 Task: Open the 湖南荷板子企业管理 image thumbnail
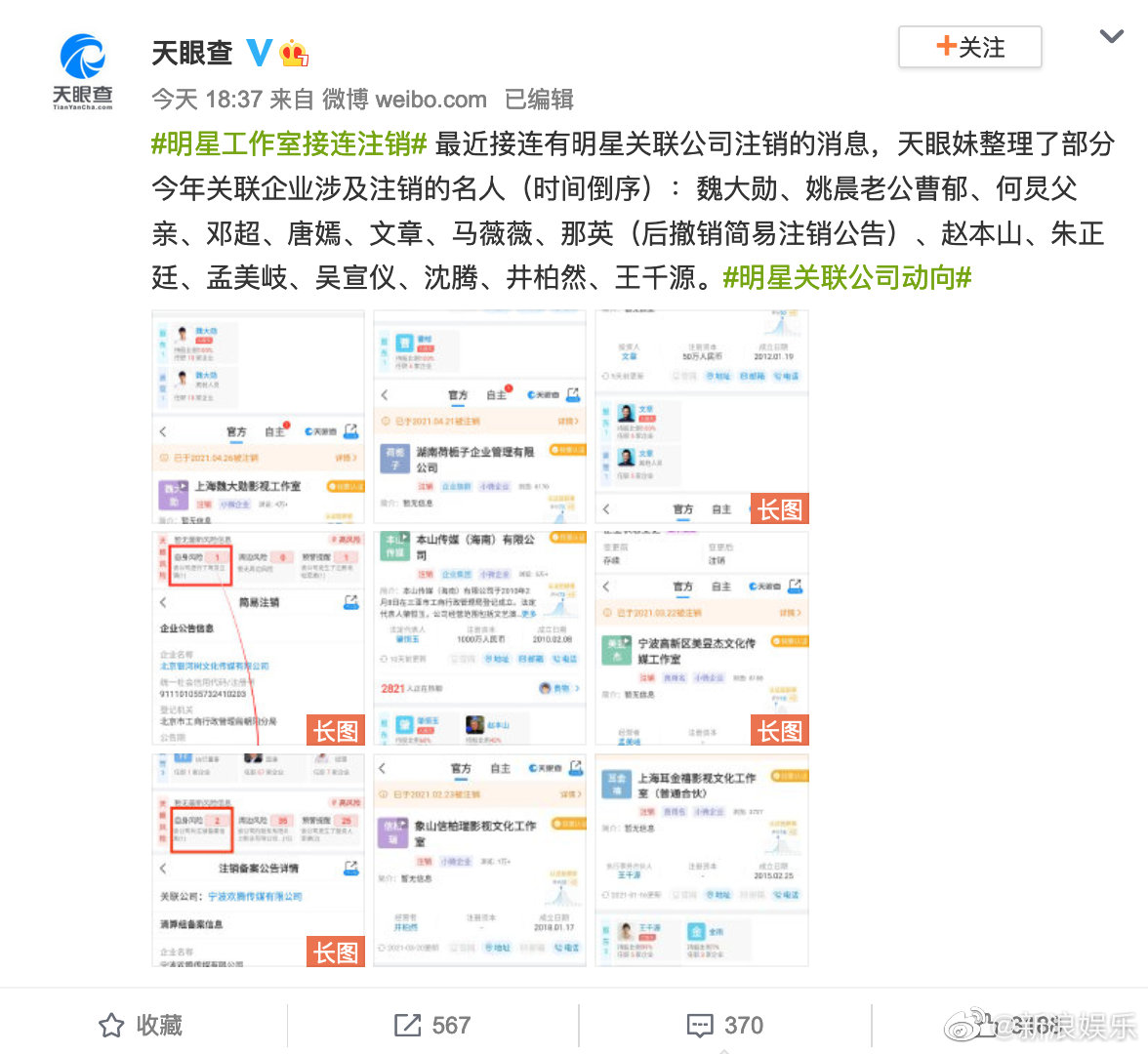(479, 417)
